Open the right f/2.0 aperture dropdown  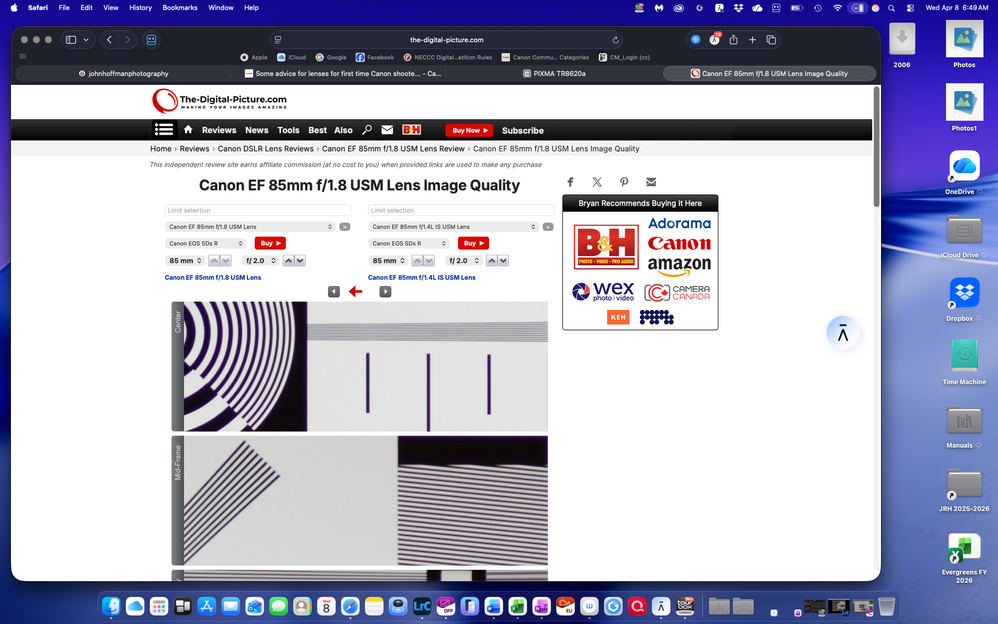coord(464,260)
